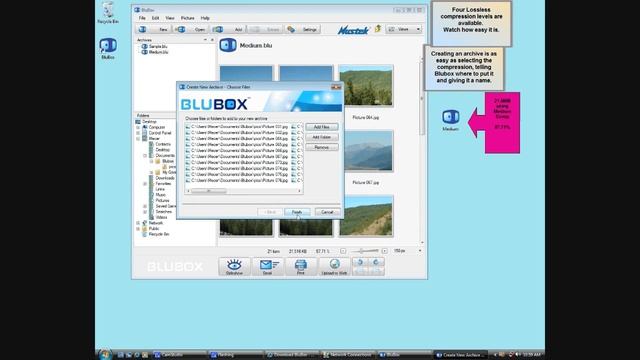Click the Add Folder button in dialog
The image size is (640, 360).
tap(322, 137)
